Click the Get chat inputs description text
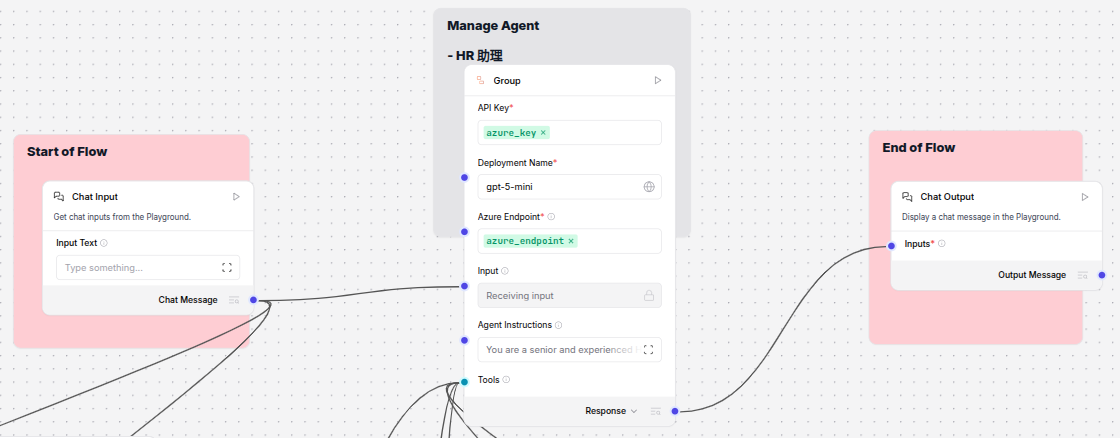 [x=122, y=216]
